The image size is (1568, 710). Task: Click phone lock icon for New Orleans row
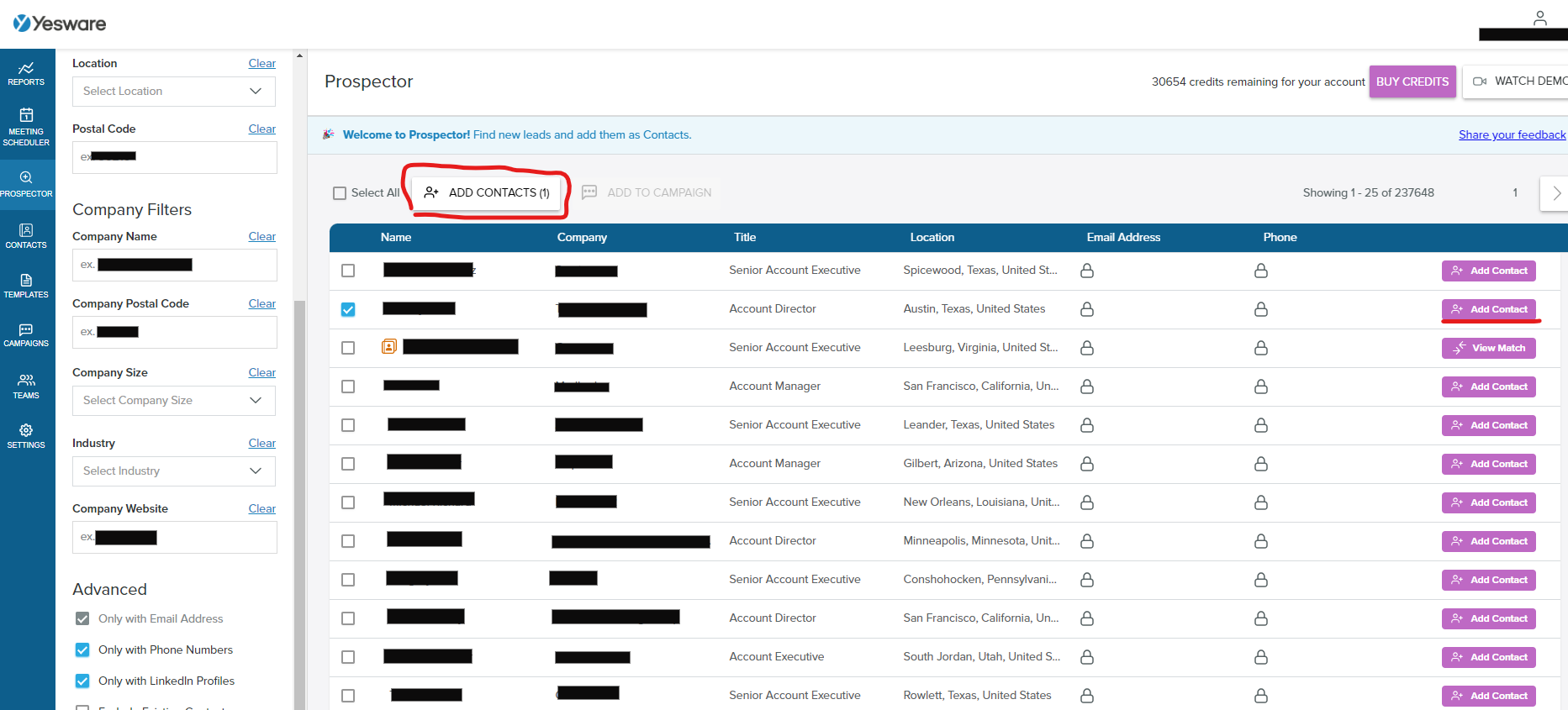tap(1260, 502)
